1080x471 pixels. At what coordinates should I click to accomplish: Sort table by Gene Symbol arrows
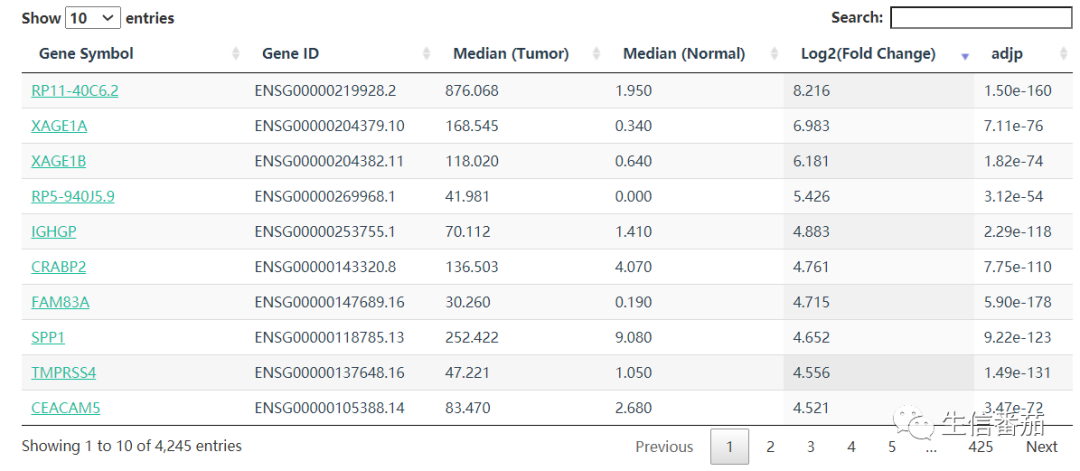[236, 54]
